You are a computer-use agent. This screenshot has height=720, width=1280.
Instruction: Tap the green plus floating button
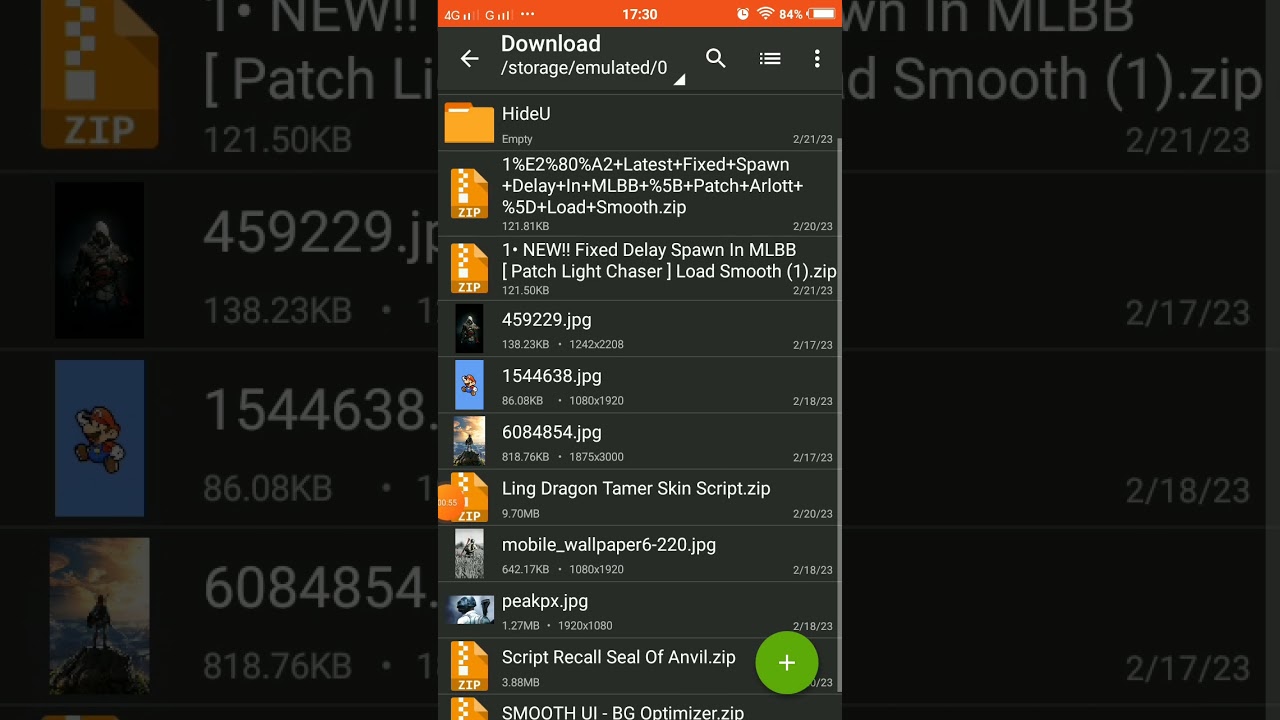click(x=787, y=662)
